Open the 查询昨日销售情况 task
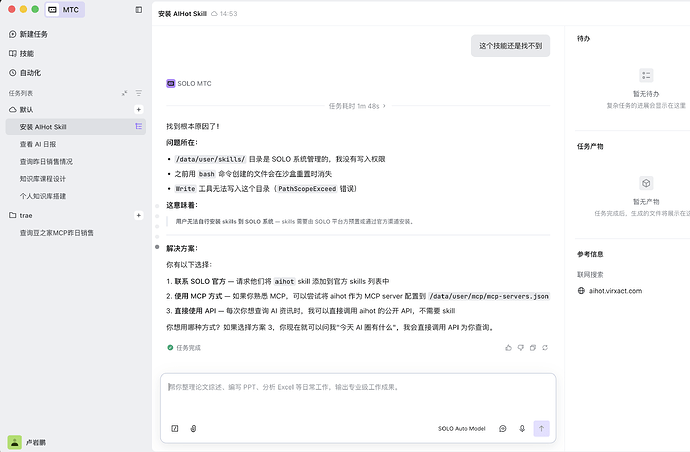 (x=46, y=162)
